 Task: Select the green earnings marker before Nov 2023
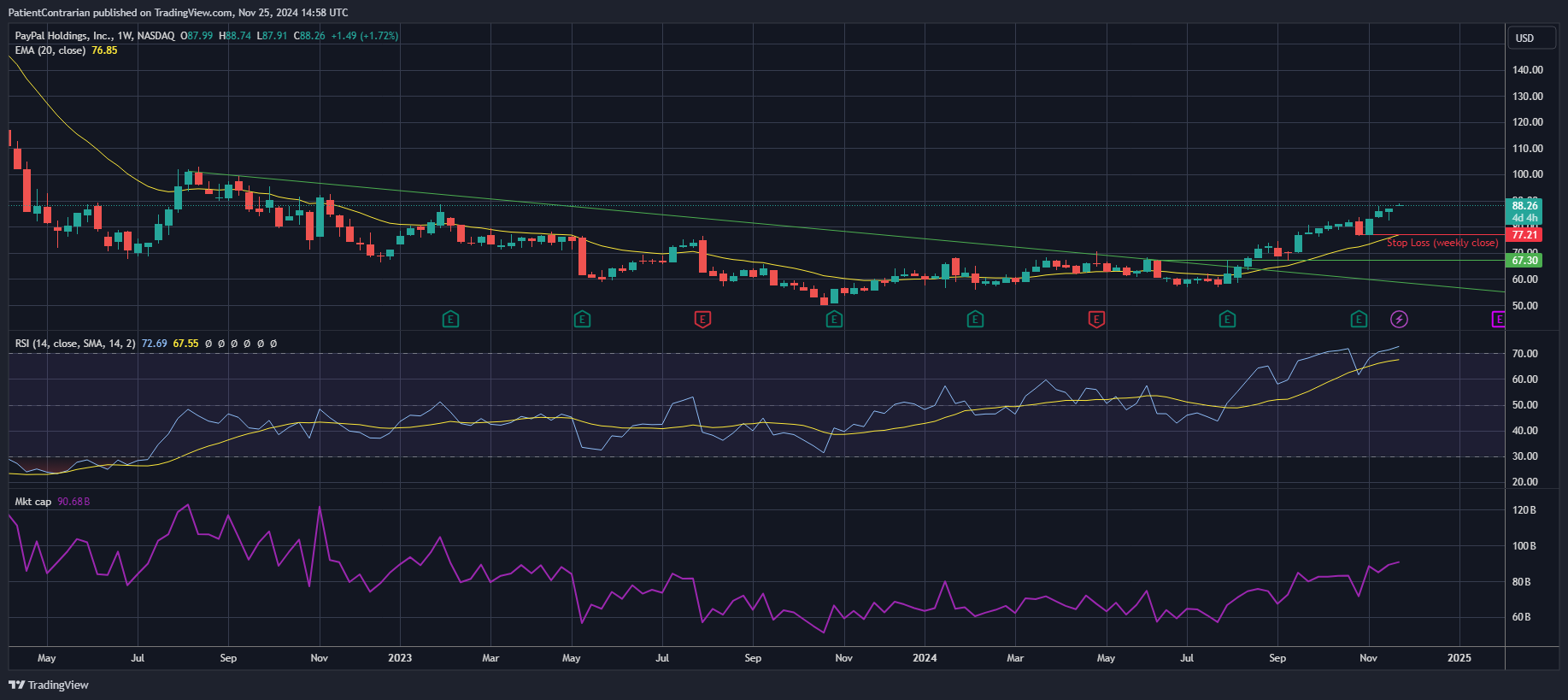(x=834, y=320)
